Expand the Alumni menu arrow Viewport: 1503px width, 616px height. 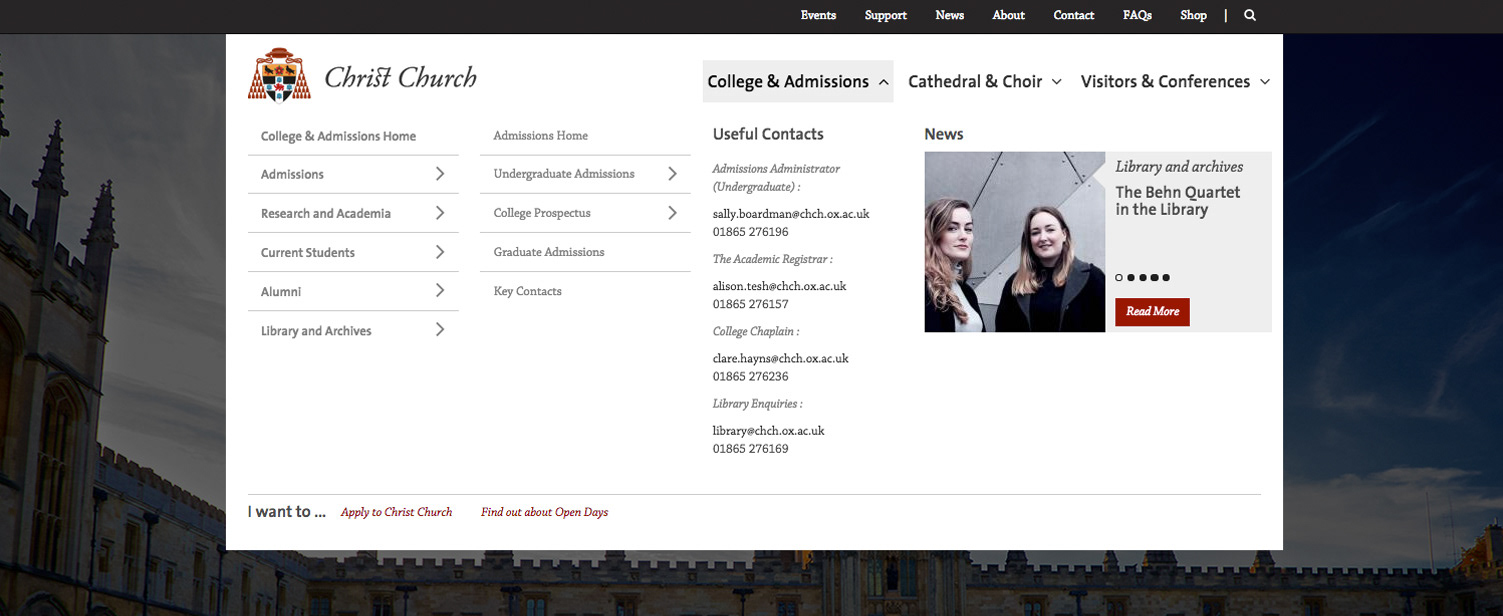[440, 291]
